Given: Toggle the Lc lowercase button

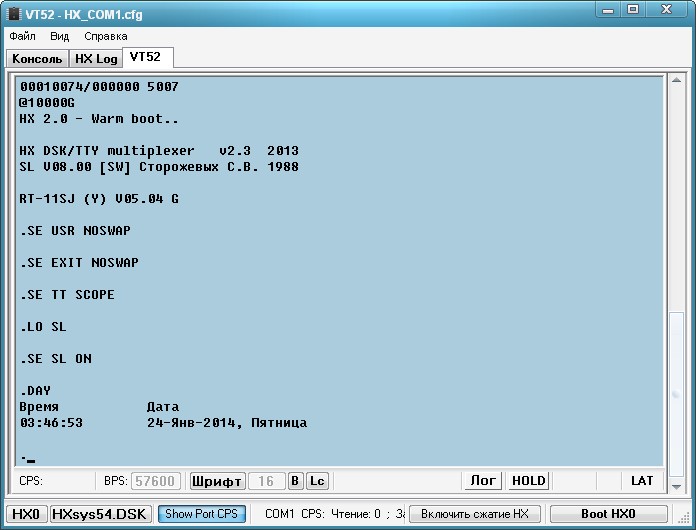Looking at the screenshot, I should pos(316,481).
